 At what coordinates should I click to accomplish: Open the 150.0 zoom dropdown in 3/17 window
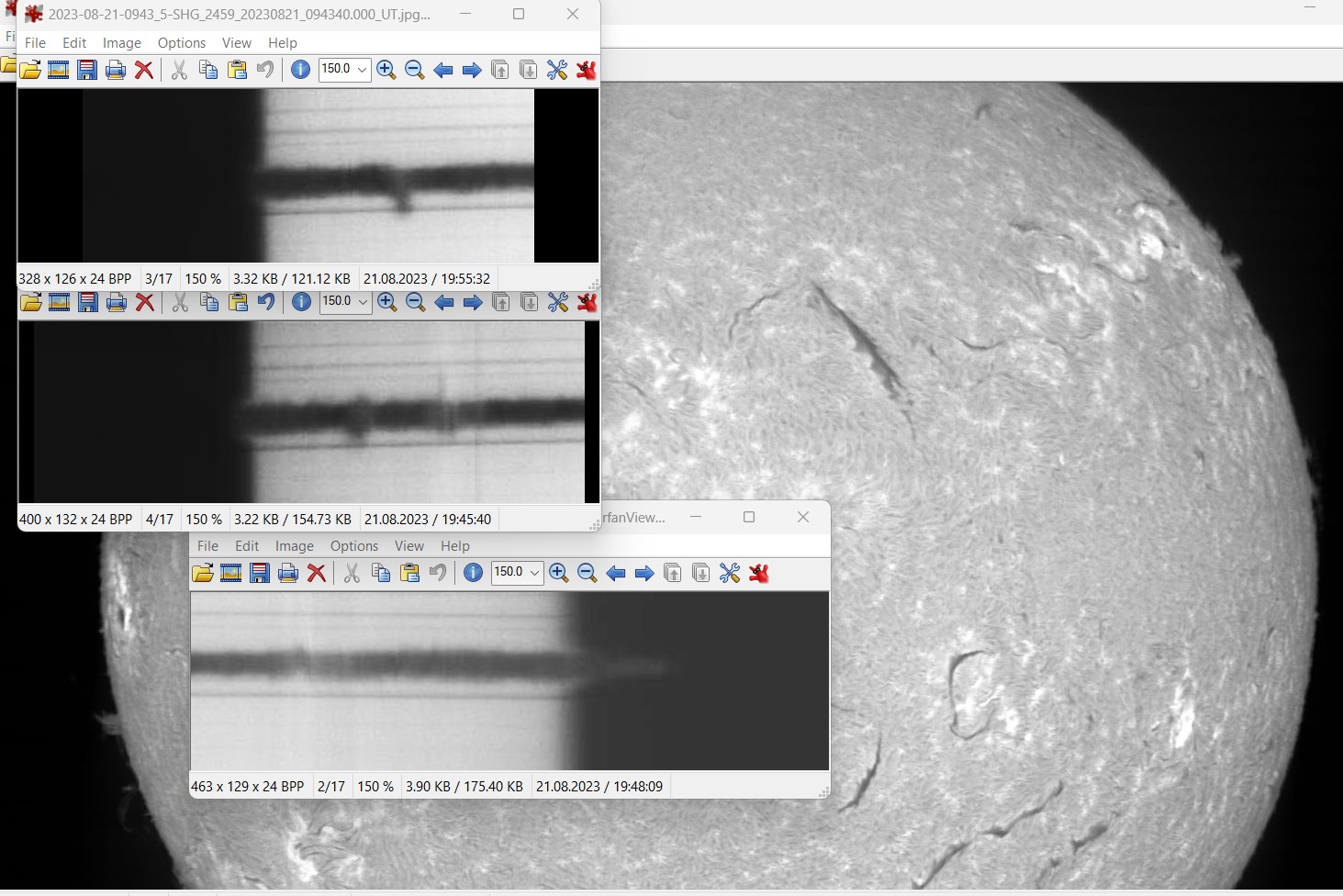point(362,70)
